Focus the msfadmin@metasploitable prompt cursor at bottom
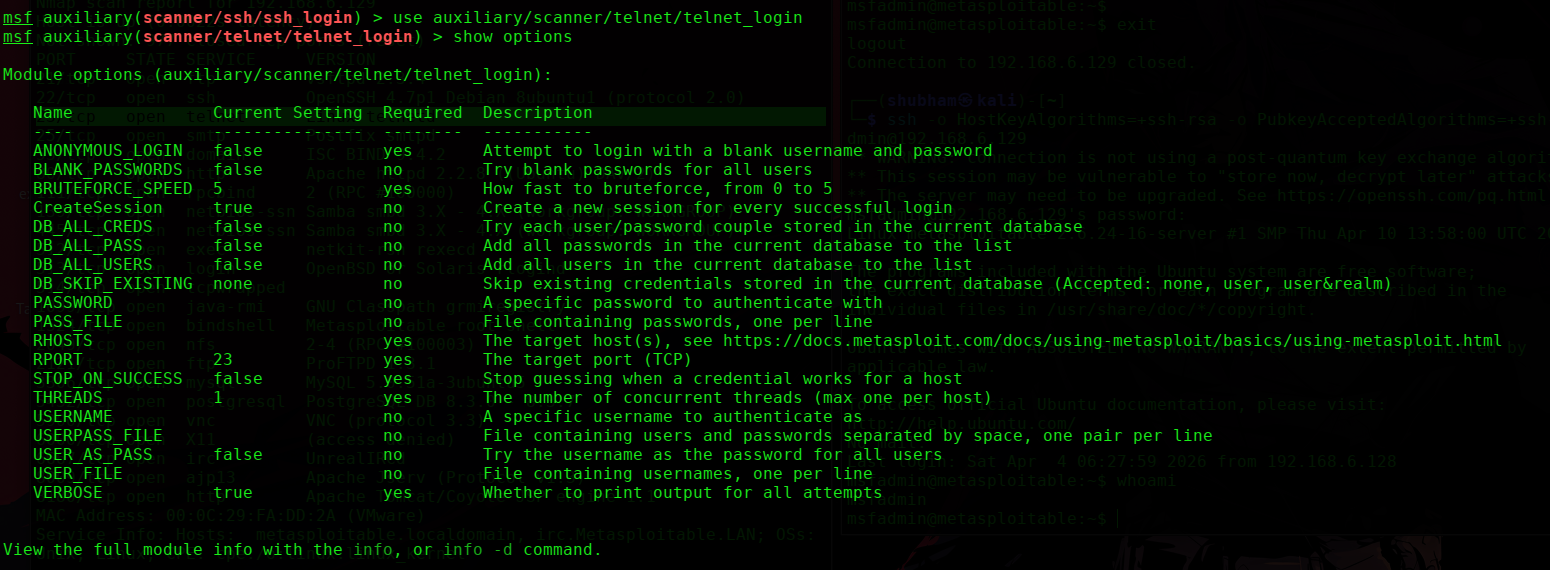The height and width of the screenshot is (570, 1550). pyautogui.click(x=1116, y=519)
